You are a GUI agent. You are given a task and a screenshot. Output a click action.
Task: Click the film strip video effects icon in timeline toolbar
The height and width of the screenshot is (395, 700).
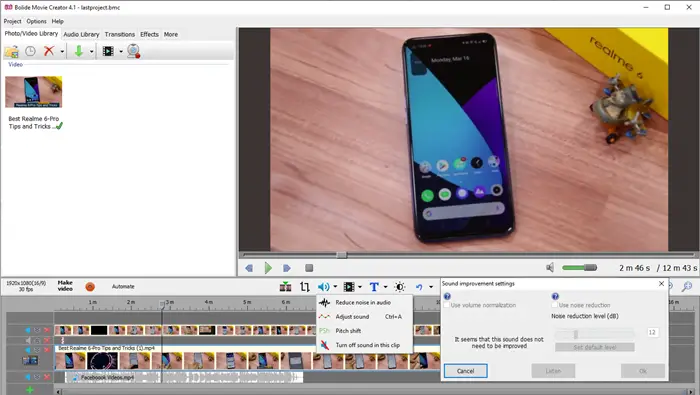point(349,287)
